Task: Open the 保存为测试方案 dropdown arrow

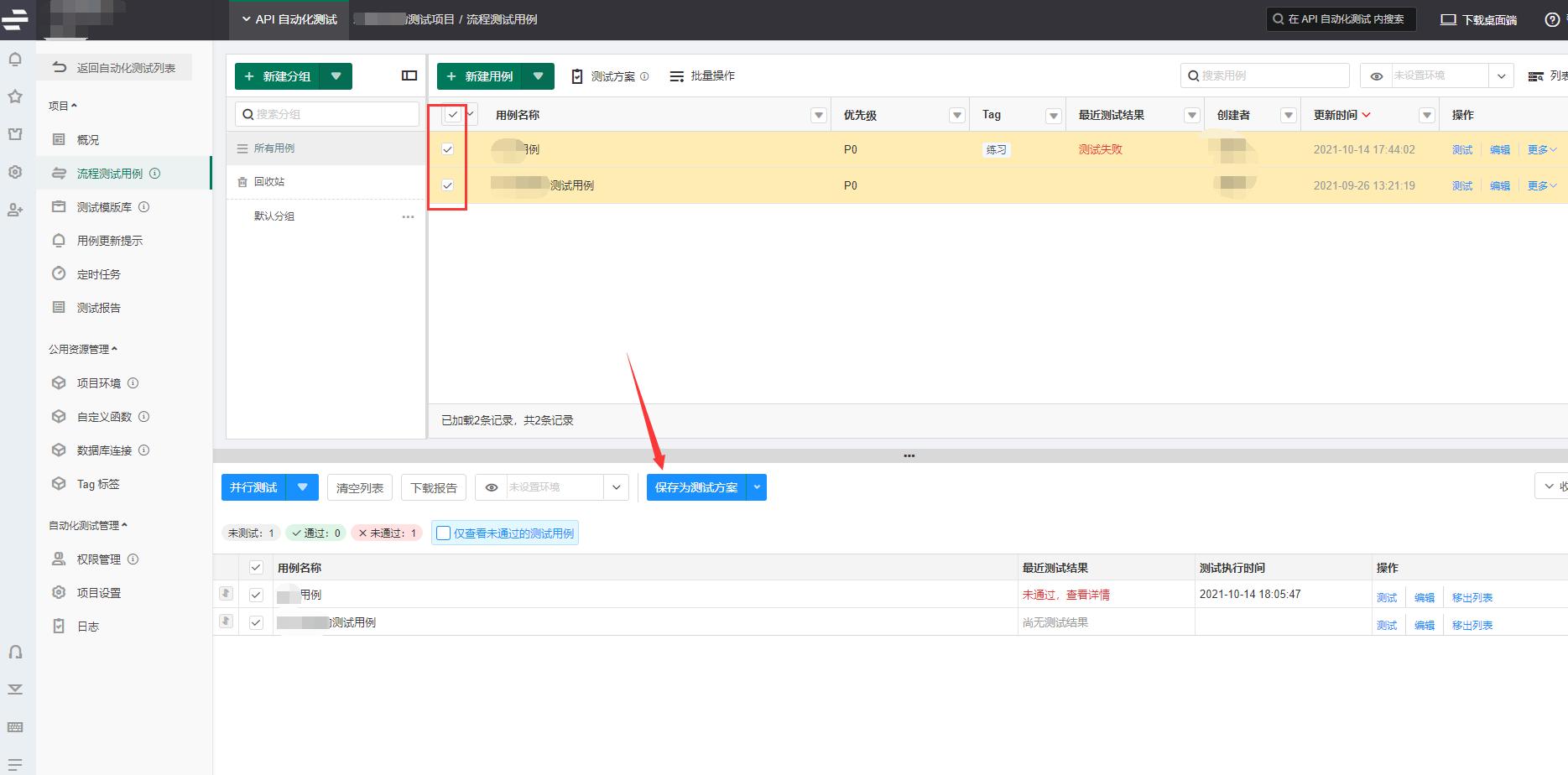Action: pyautogui.click(x=757, y=487)
